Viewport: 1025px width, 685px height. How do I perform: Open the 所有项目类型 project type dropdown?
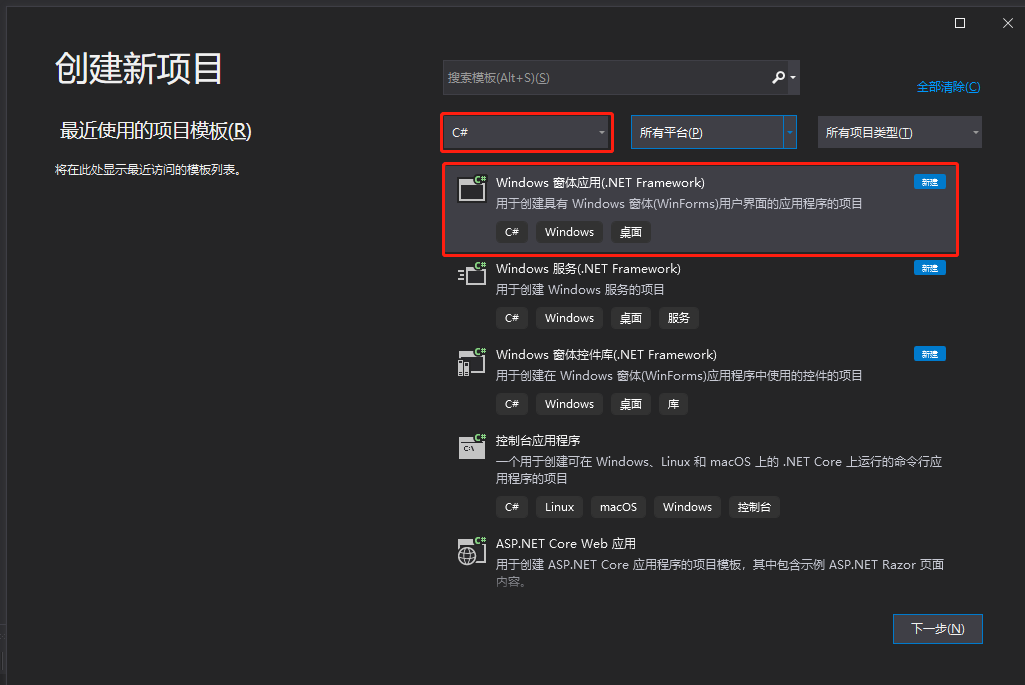click(x=899, y=132)
